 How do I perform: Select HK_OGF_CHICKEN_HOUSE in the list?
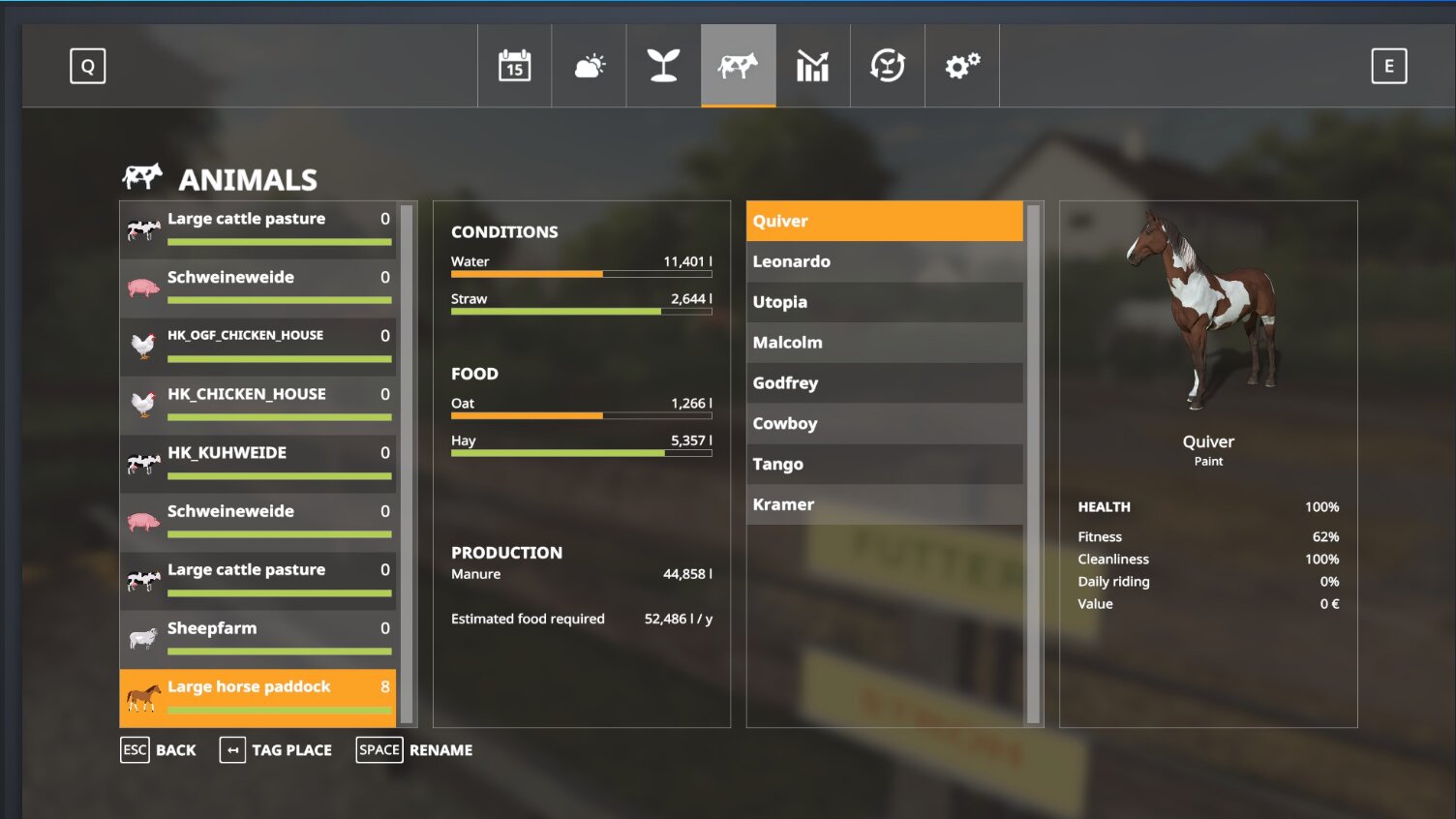(x=258, y=346)
